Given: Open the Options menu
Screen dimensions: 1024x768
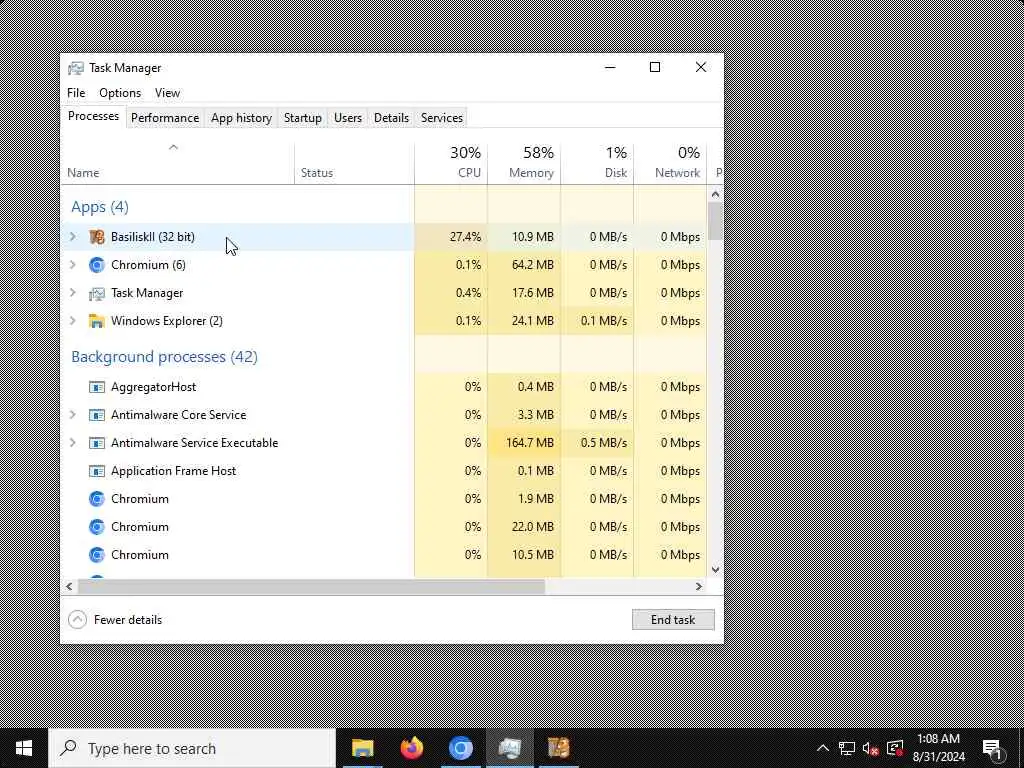Looking at the screenshot, I should (120, 93).
